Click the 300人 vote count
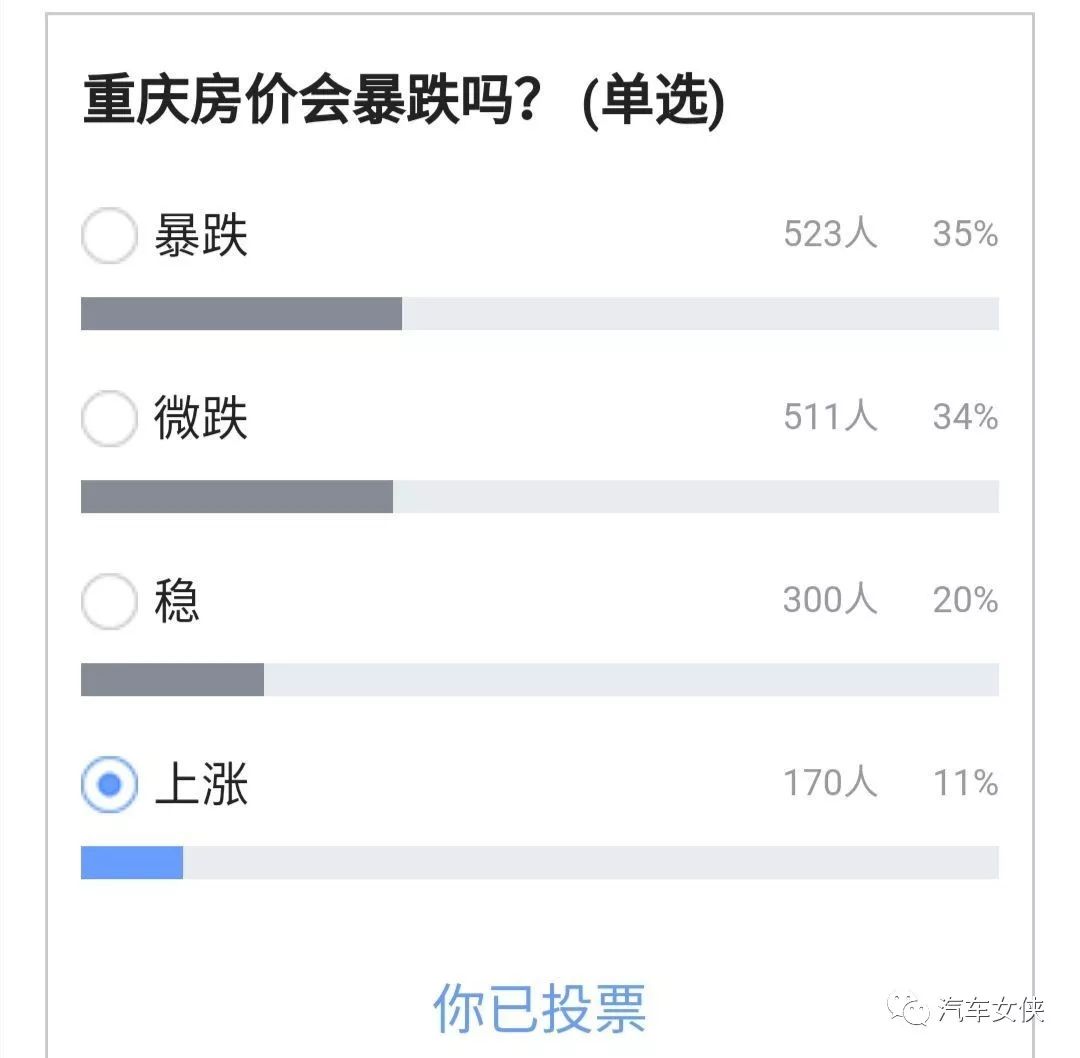This screenshot has width=1080, height=1058. (831, 599)
